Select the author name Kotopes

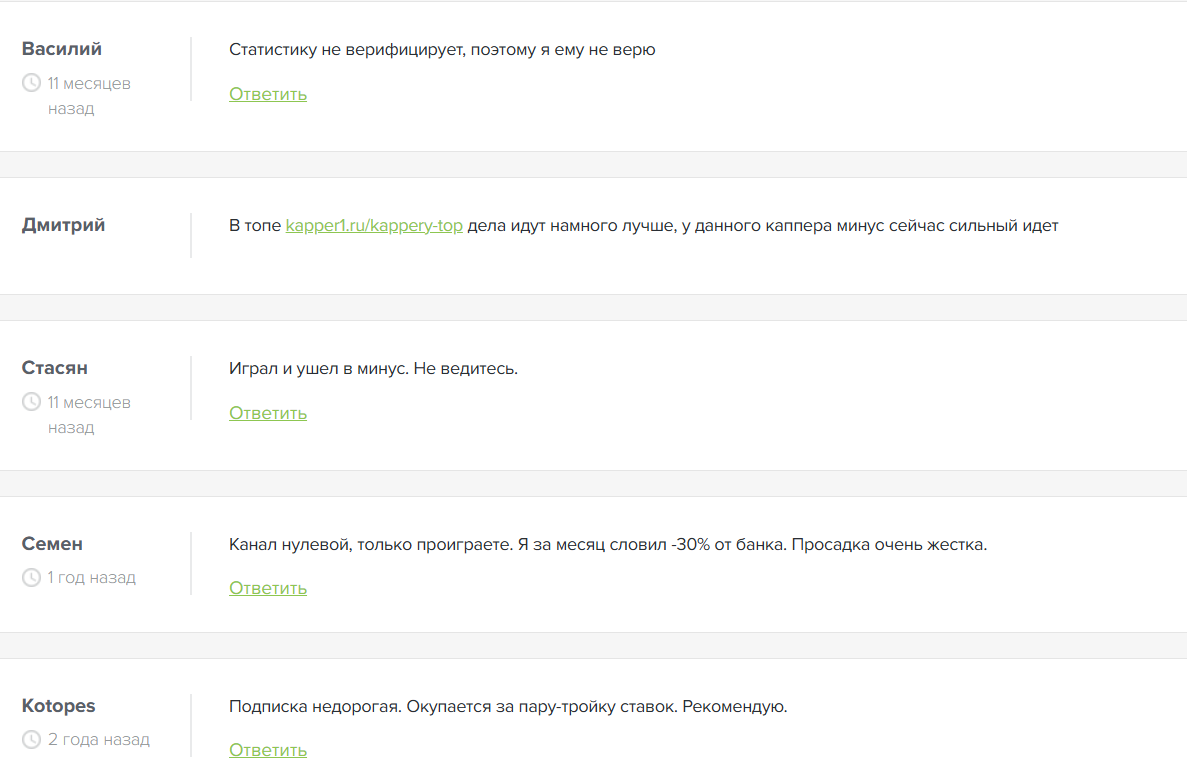(59, 706)
